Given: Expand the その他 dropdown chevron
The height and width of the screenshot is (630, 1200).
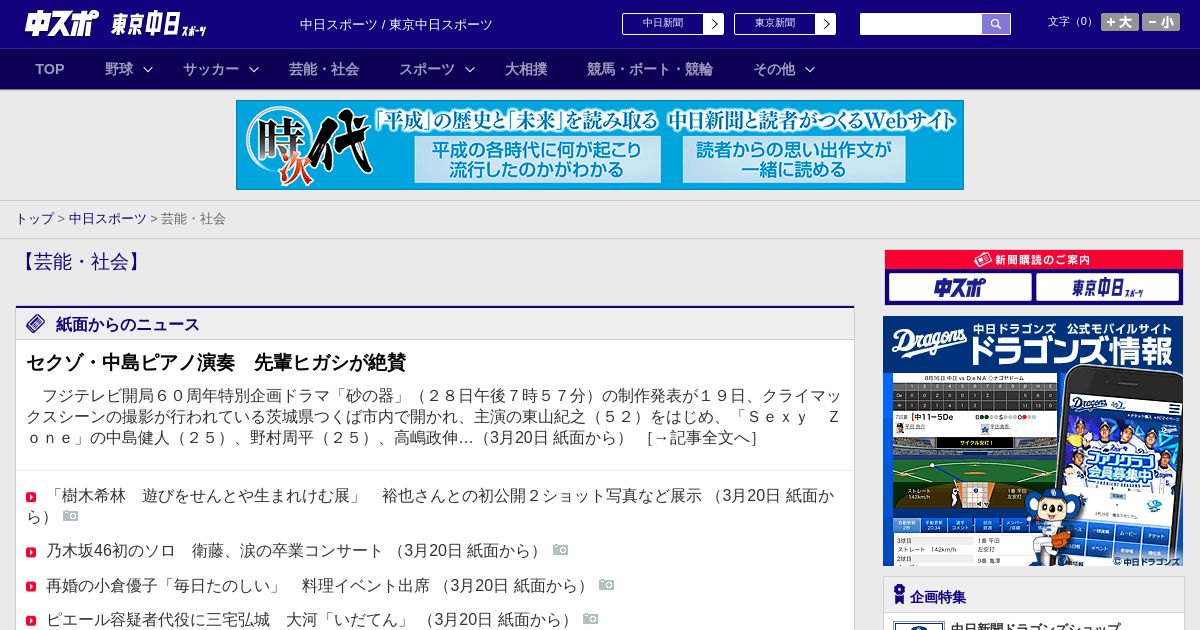Looking at the screenshot, I should tap(810, 69).
